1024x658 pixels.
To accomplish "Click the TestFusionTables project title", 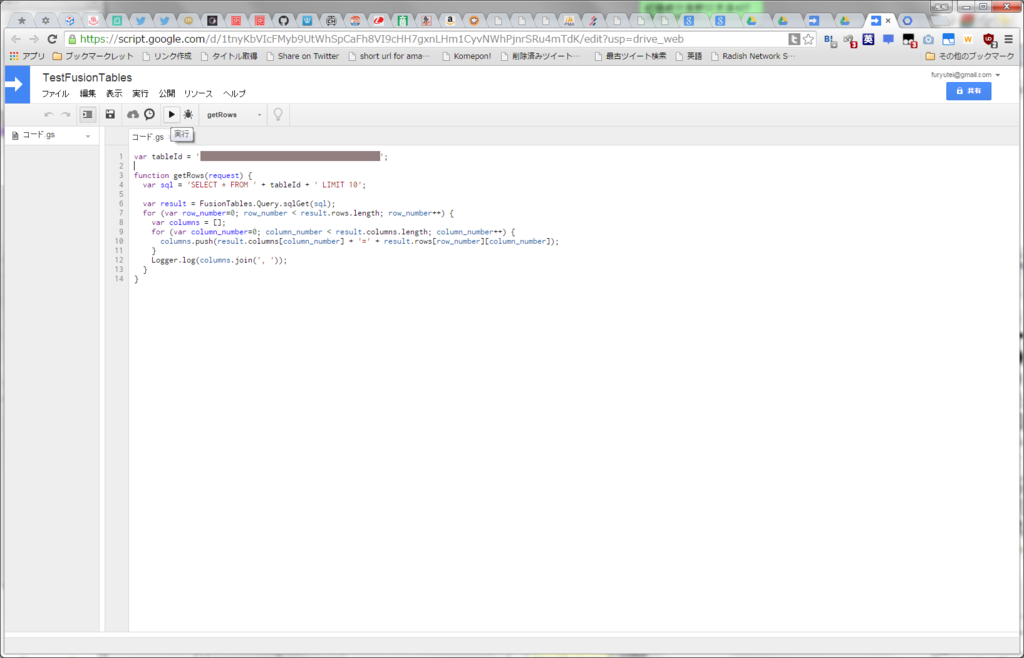I will (x=87, y=78).
